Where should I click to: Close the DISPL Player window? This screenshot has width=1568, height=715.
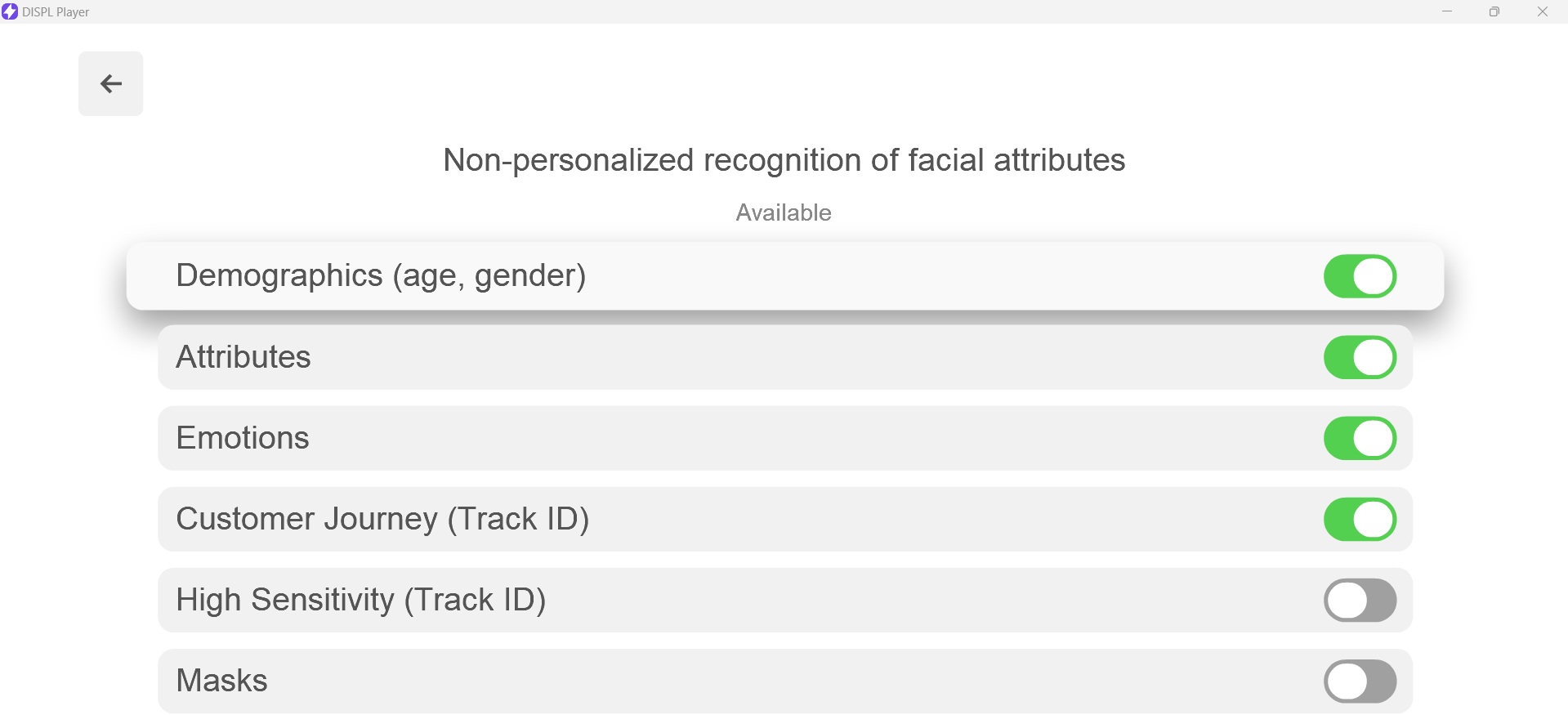coord(1543,11)
